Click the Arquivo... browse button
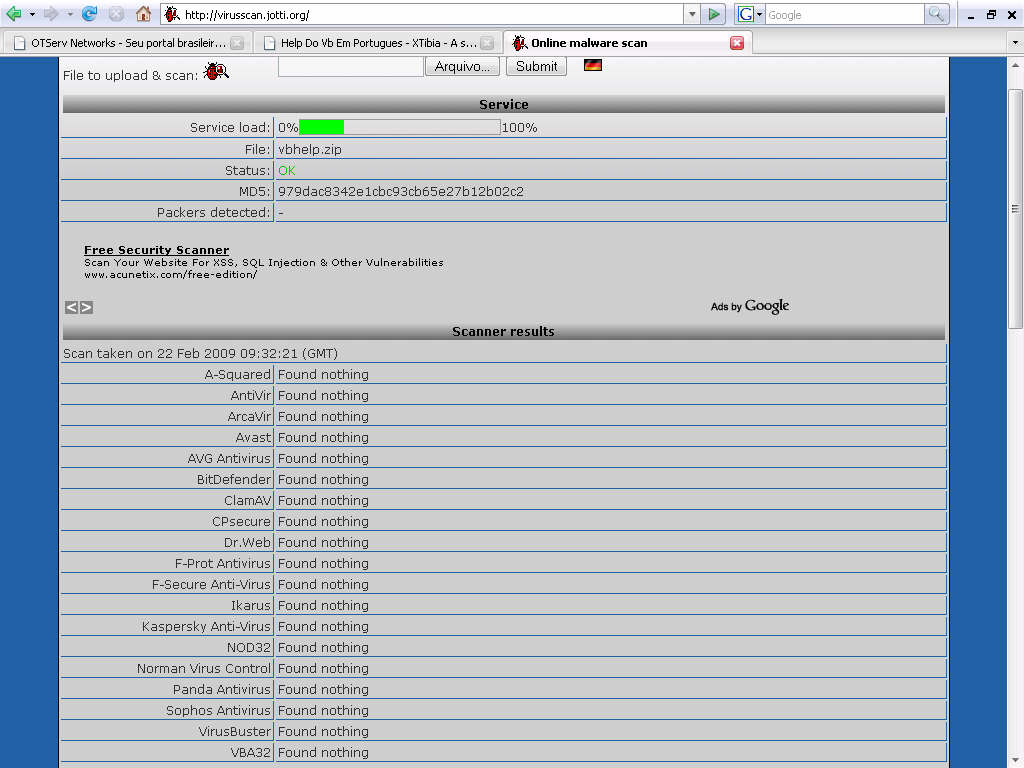The image size is (1024, 768). pyautogui.click(x=462, y=66)
